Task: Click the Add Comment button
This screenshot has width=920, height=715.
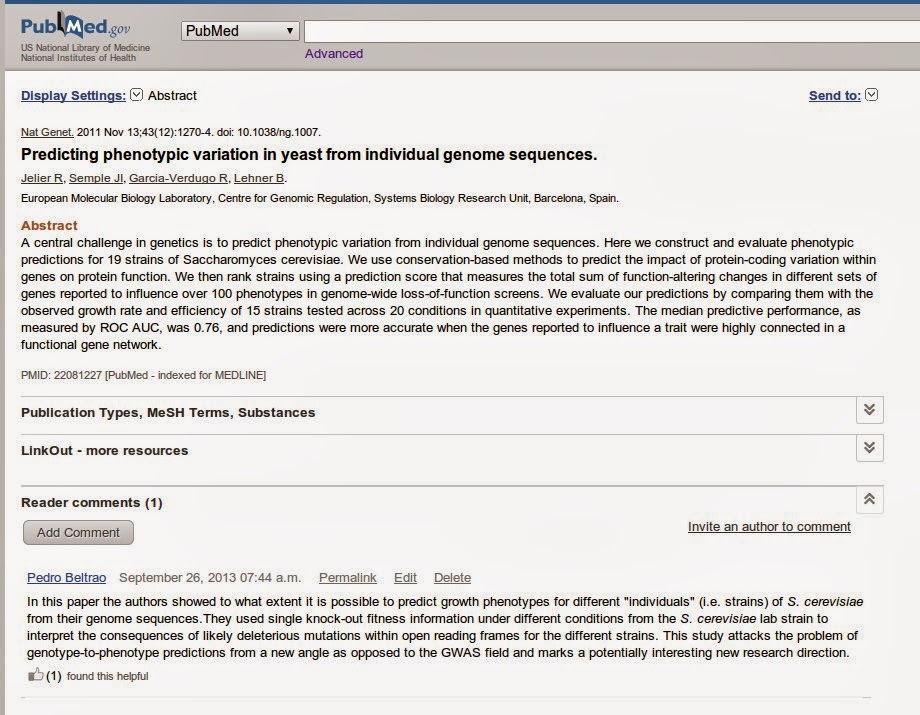Action: coord(78,533)
